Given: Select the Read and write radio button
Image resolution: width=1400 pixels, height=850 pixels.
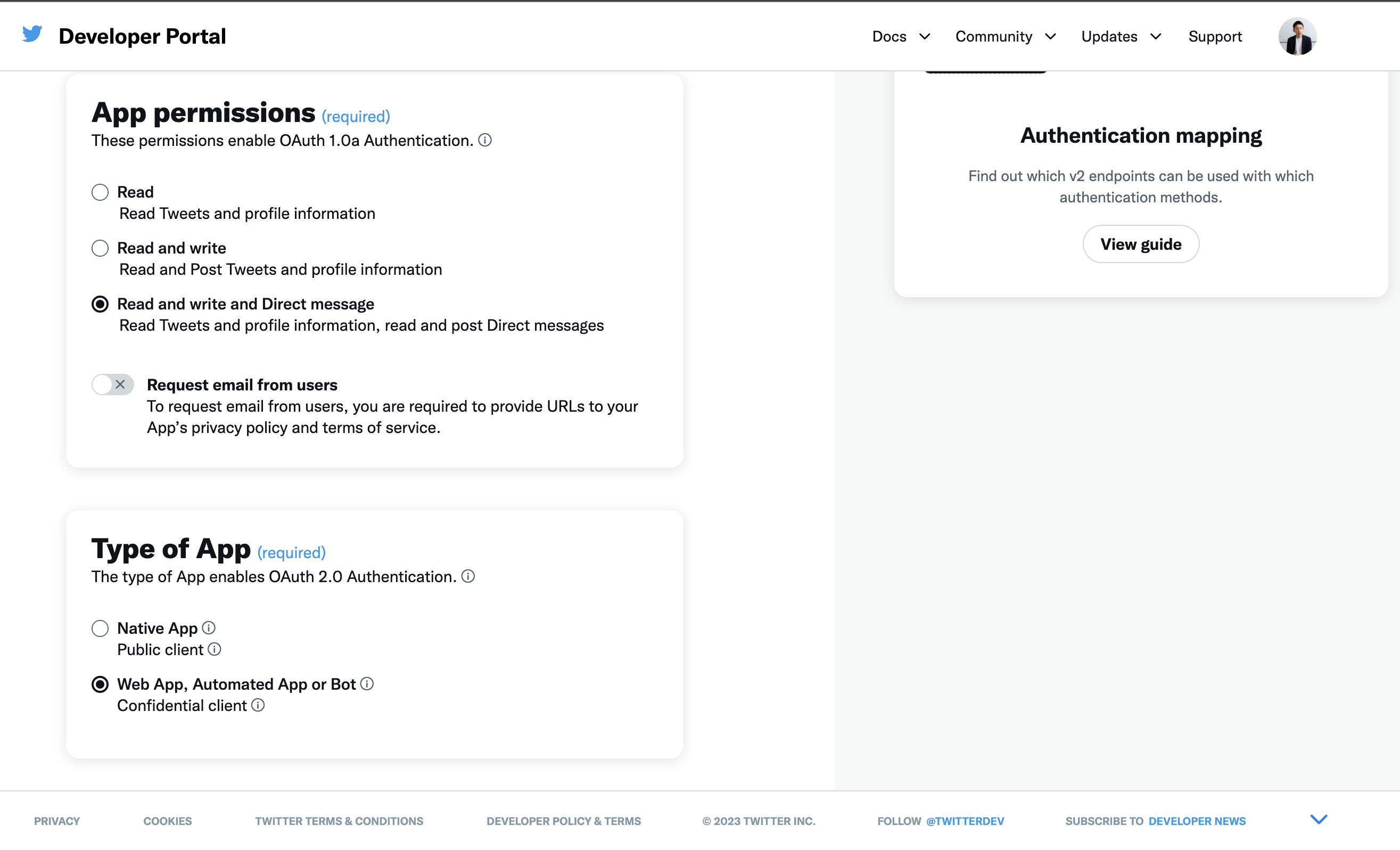Looking at the screenshot, I should pyautogui.click(x=100, y=248).
